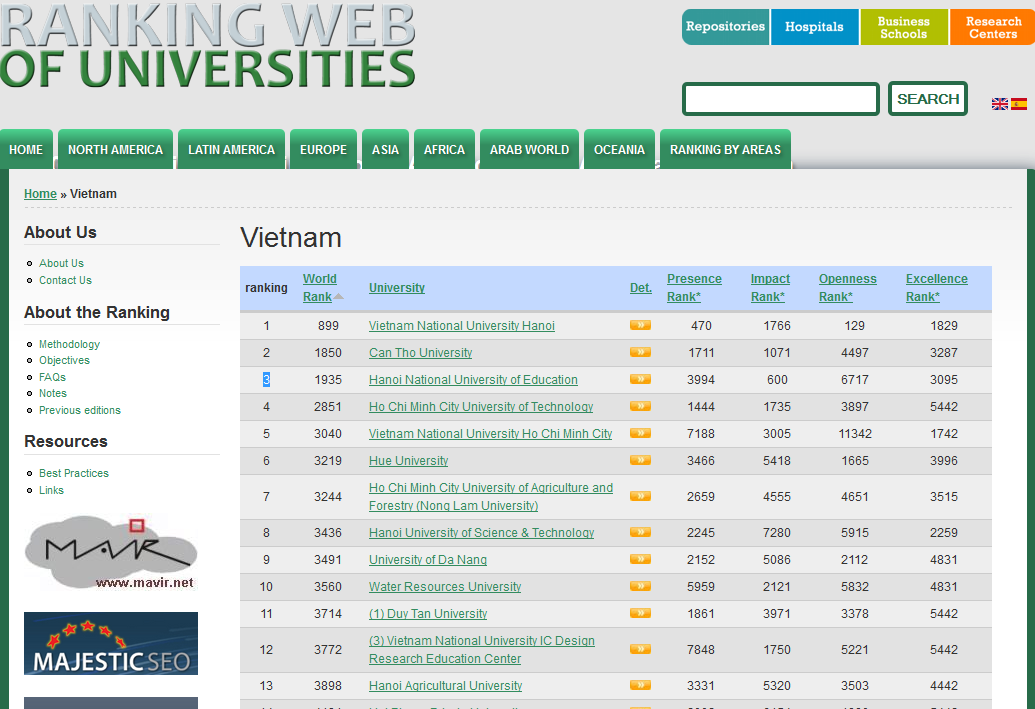
Task: Open the Contact Us sidebar link
Action: 65,281
